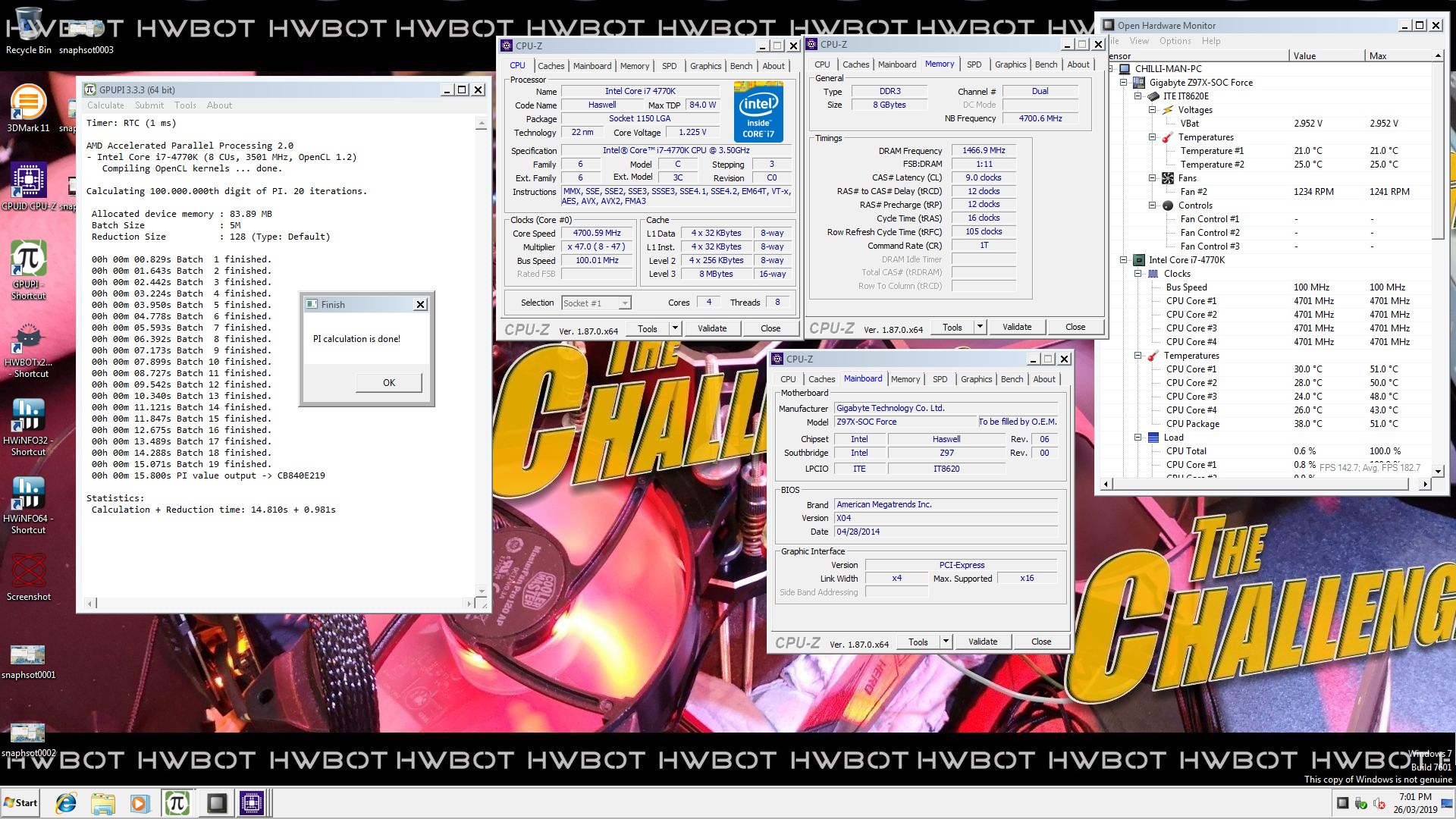1456x819 pixels.
Task: Open the Recycle Bin desktop icon
Action: pos(28,30)
